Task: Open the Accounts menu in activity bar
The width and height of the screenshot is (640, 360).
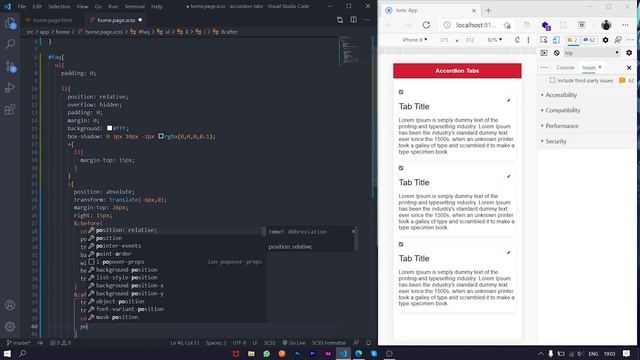Action: [10, 305]
